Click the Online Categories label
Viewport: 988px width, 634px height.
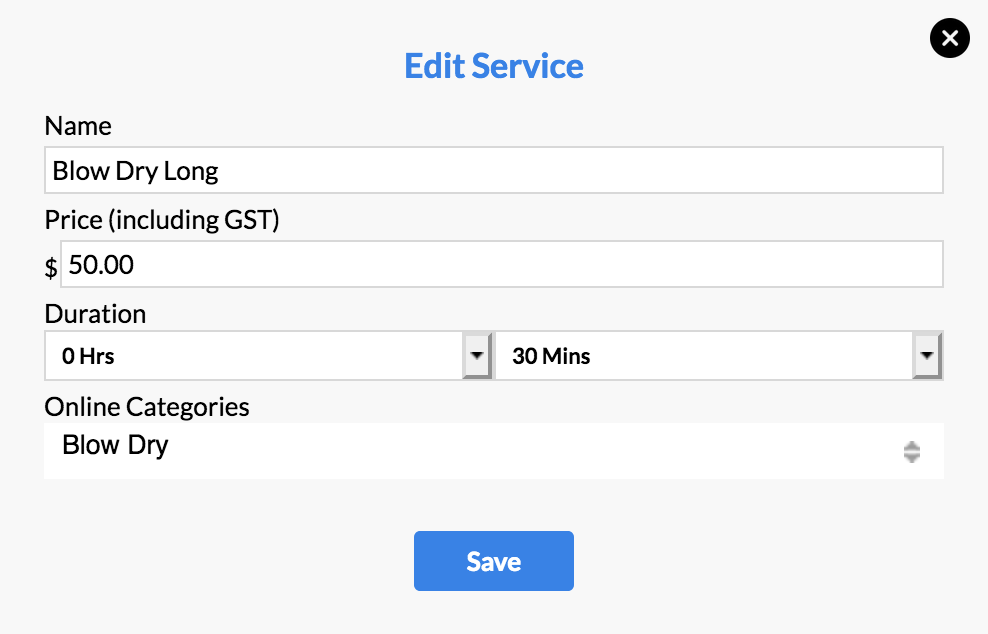point(147,407)
